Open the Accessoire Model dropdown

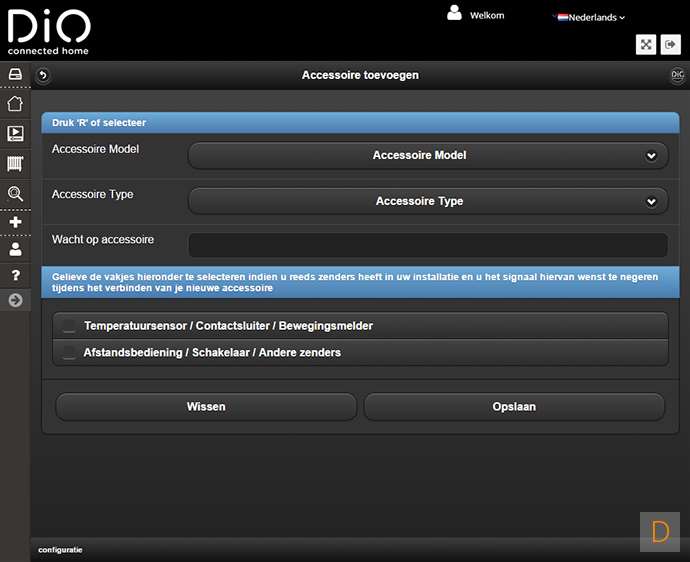[x=428, y=156]
